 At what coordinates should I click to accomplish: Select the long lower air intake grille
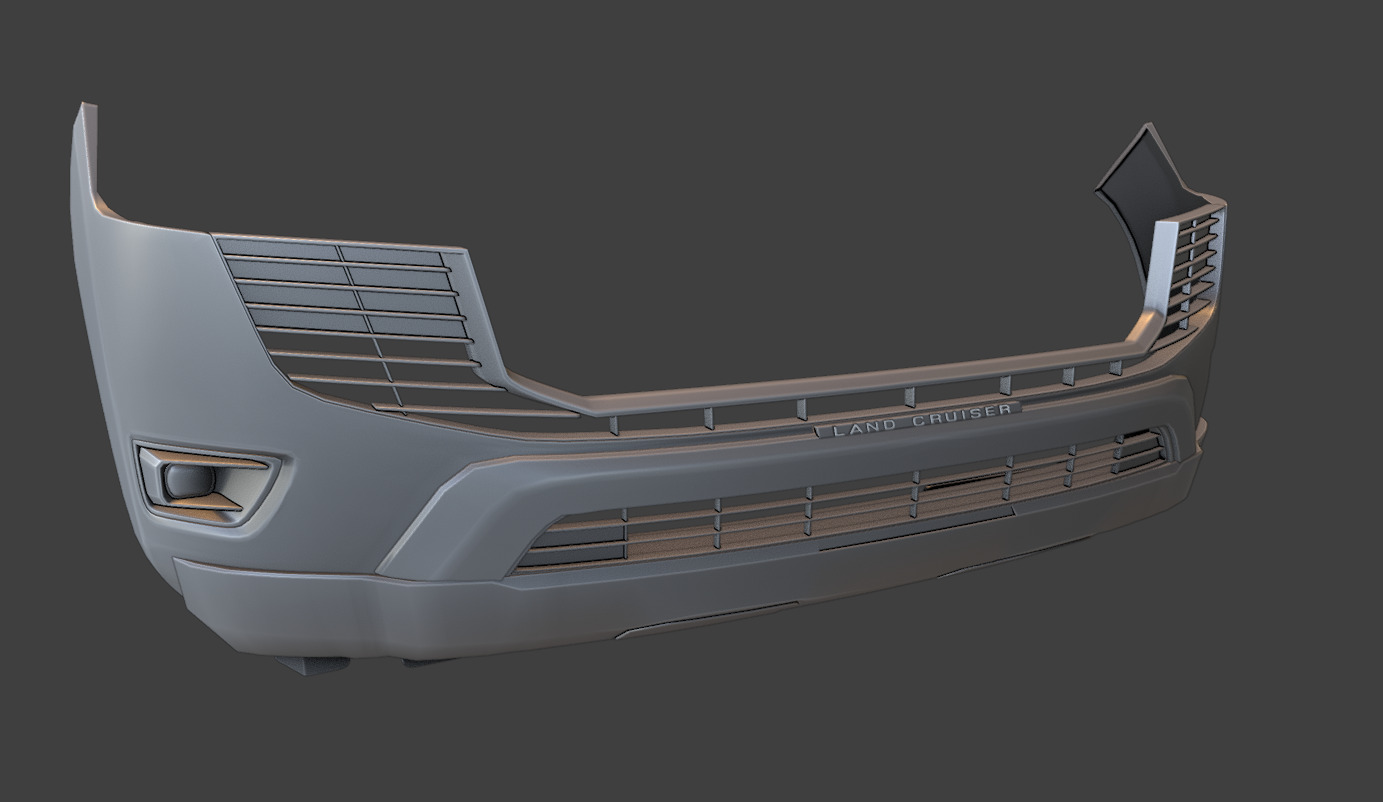pyautogui.click(x=842, y=501)
